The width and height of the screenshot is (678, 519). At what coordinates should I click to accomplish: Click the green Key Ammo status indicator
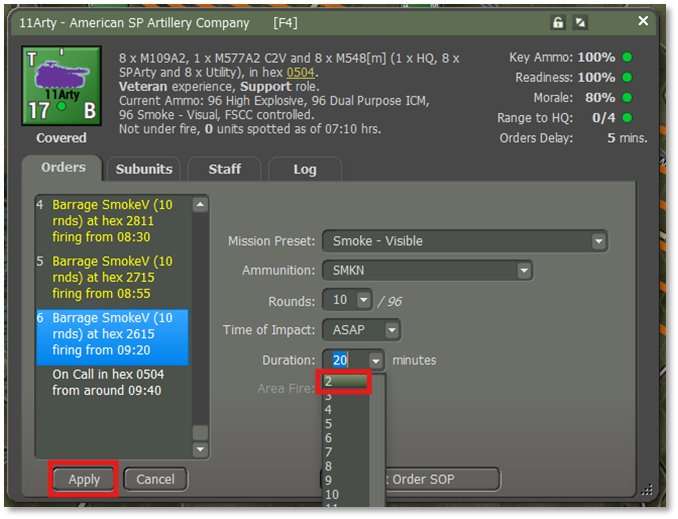click(626, 58)
